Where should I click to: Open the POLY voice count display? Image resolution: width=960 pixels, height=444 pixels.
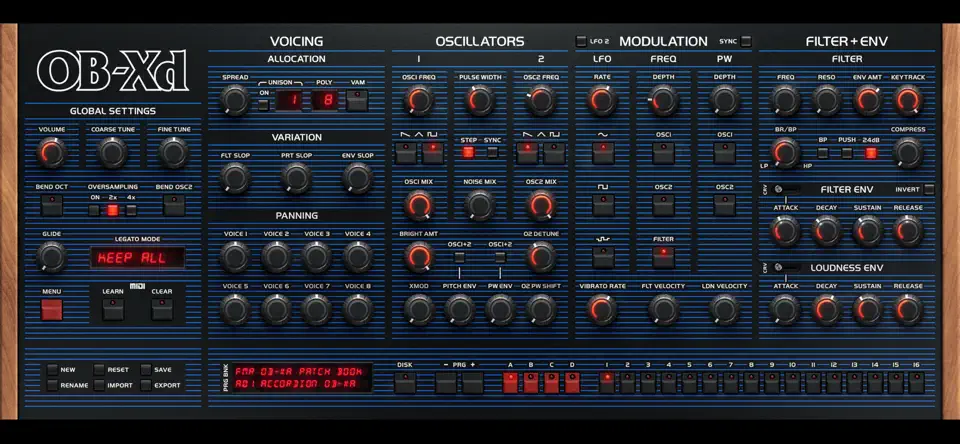point(324,100)
